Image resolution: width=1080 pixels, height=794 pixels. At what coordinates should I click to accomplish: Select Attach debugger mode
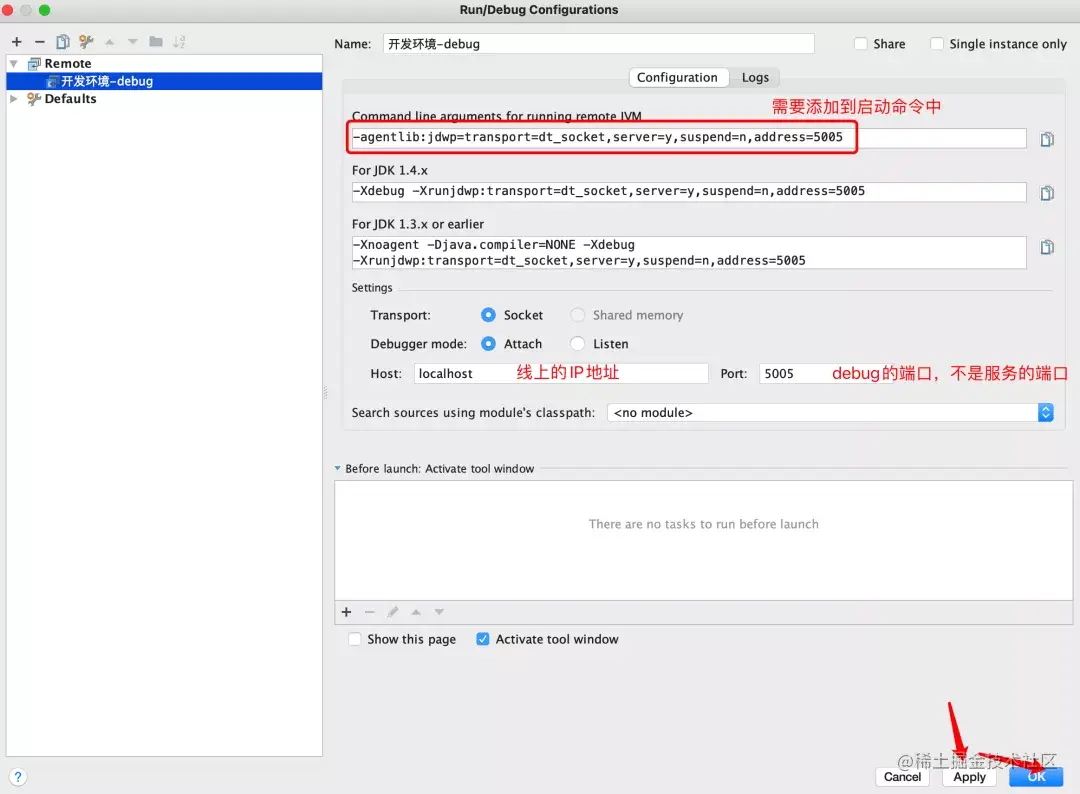(x=488, y=343)
